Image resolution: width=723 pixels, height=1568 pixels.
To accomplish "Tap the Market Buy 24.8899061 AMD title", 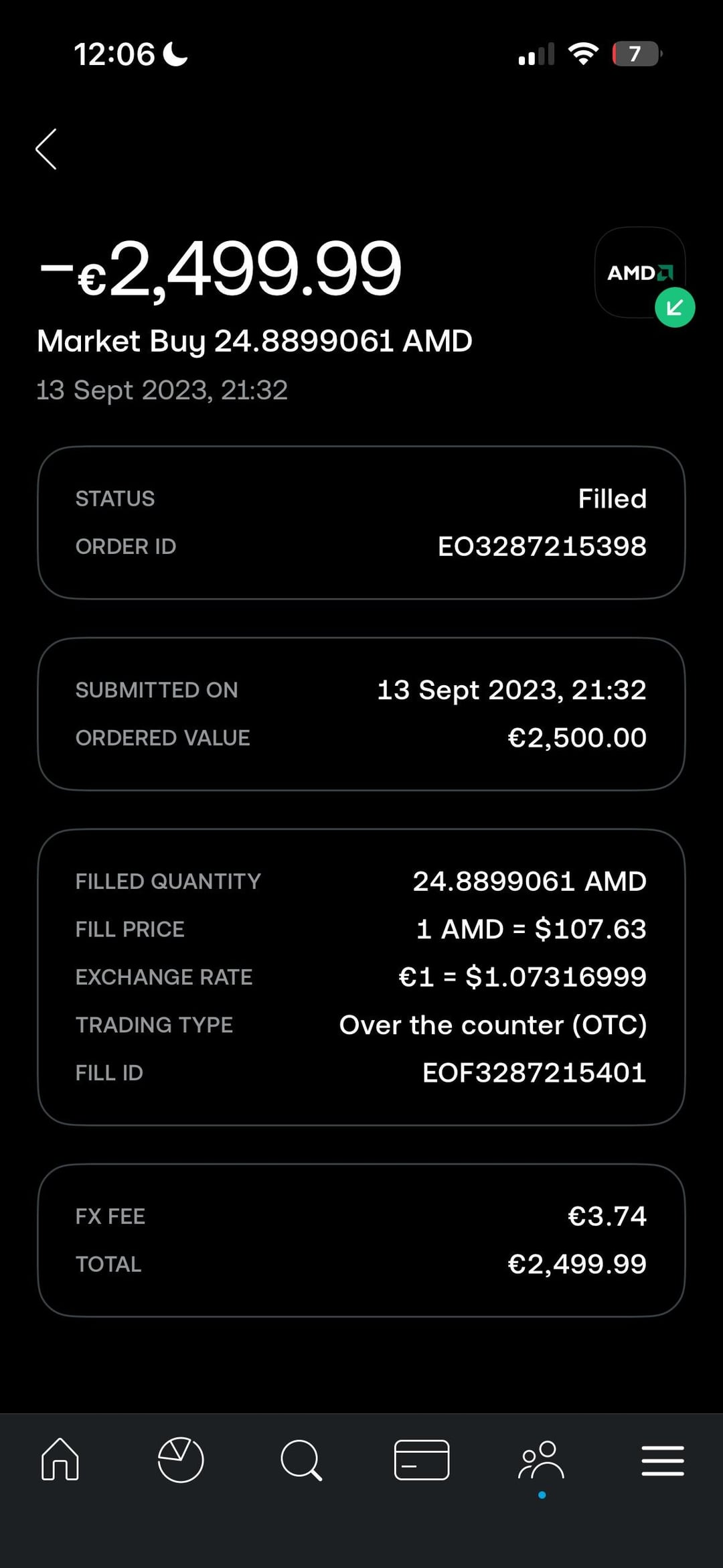I will (254, 341).
